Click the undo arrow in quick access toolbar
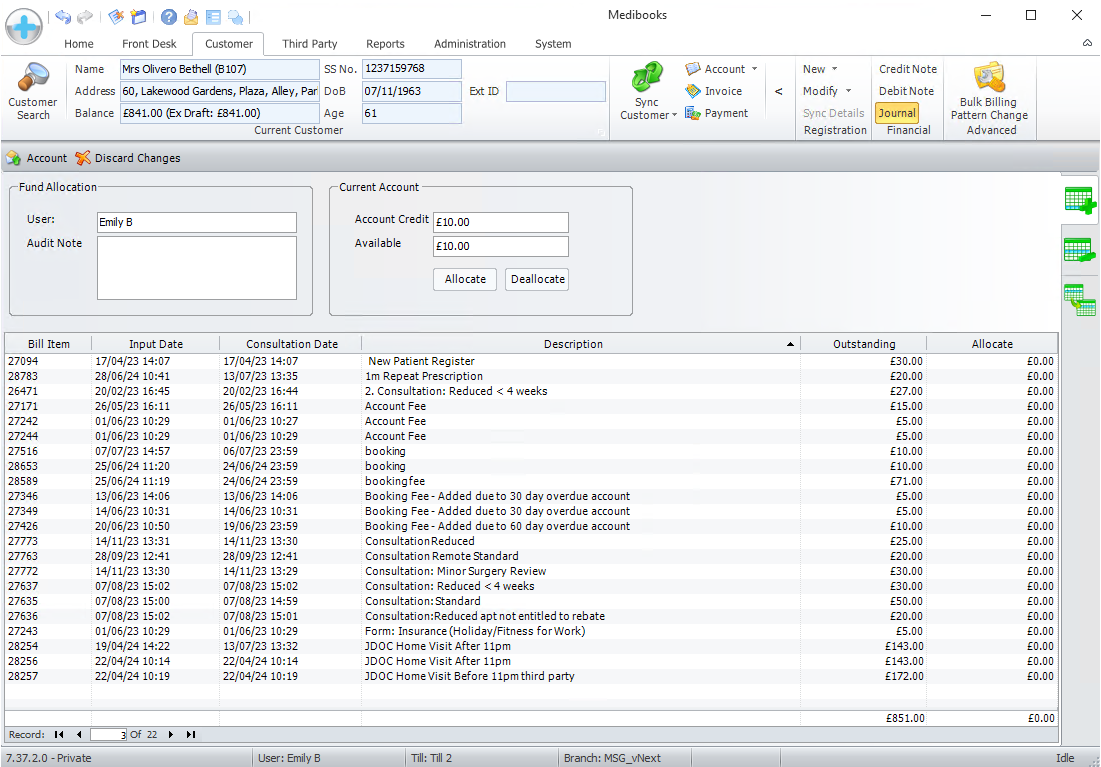The height and width of the screenshot is (767, 1101). click(63, 17)
